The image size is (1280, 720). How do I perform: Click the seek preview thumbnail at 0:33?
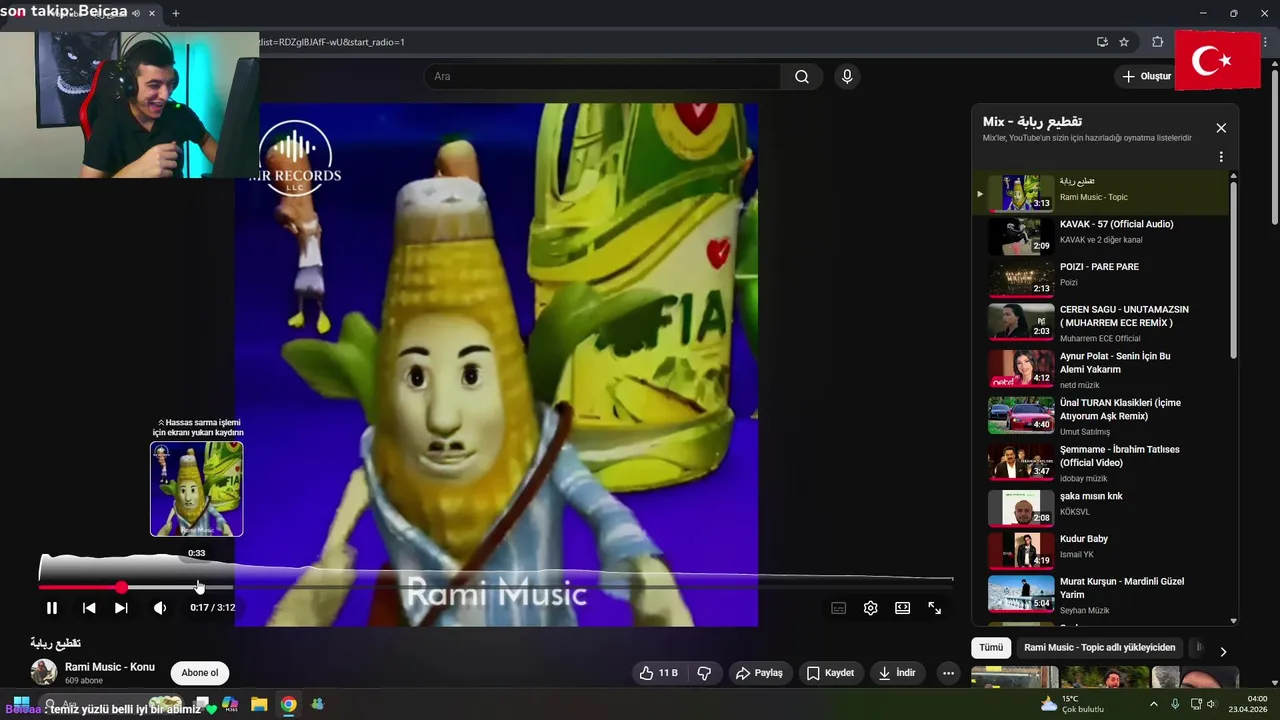click(197, 489)
